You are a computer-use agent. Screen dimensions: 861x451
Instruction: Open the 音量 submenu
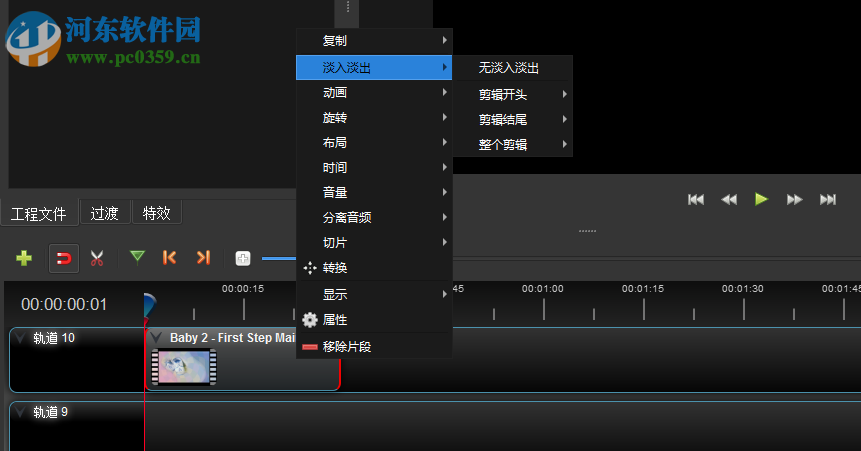(374, 192)
